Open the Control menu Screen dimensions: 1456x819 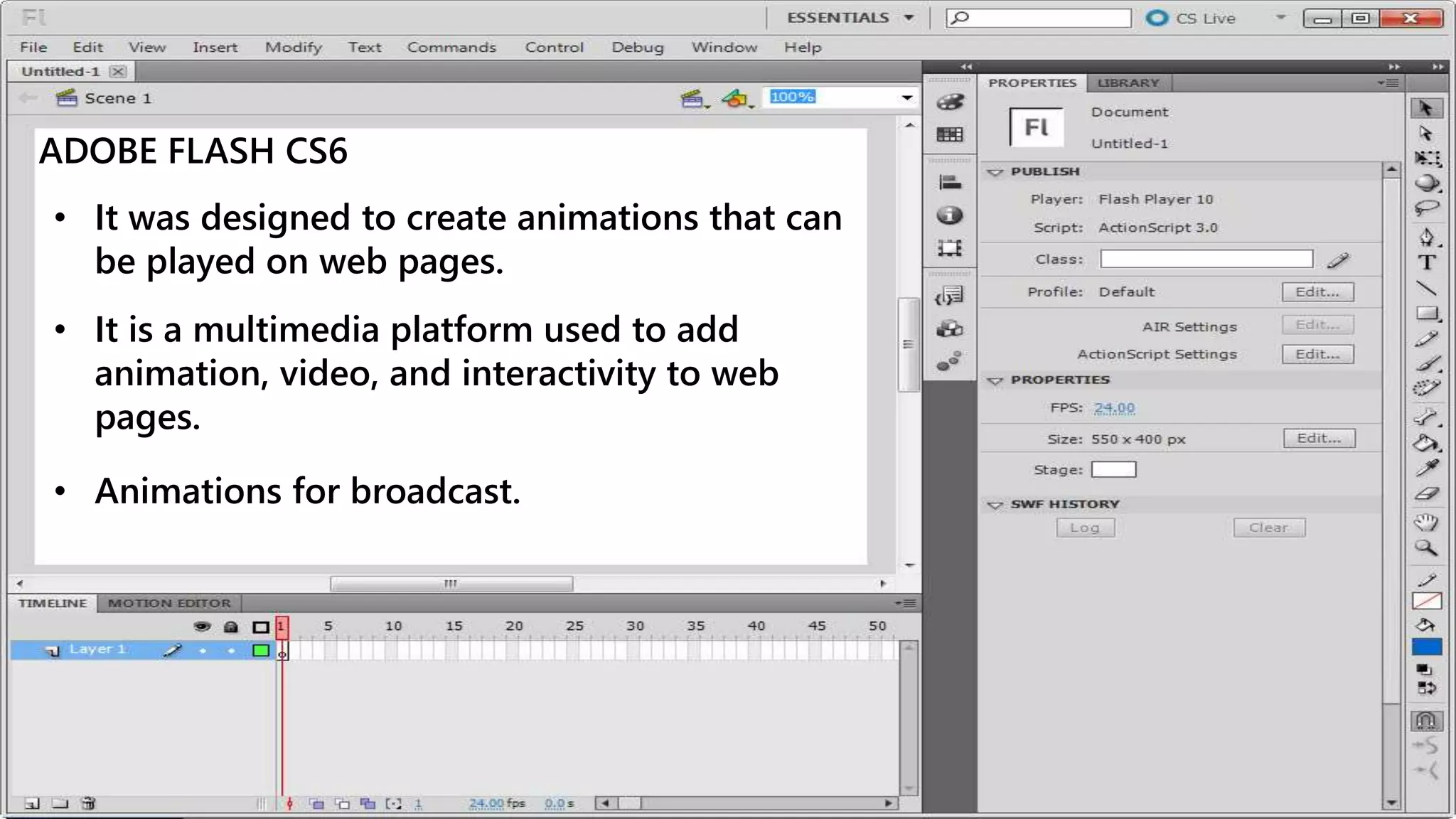[x=554, y=47]
